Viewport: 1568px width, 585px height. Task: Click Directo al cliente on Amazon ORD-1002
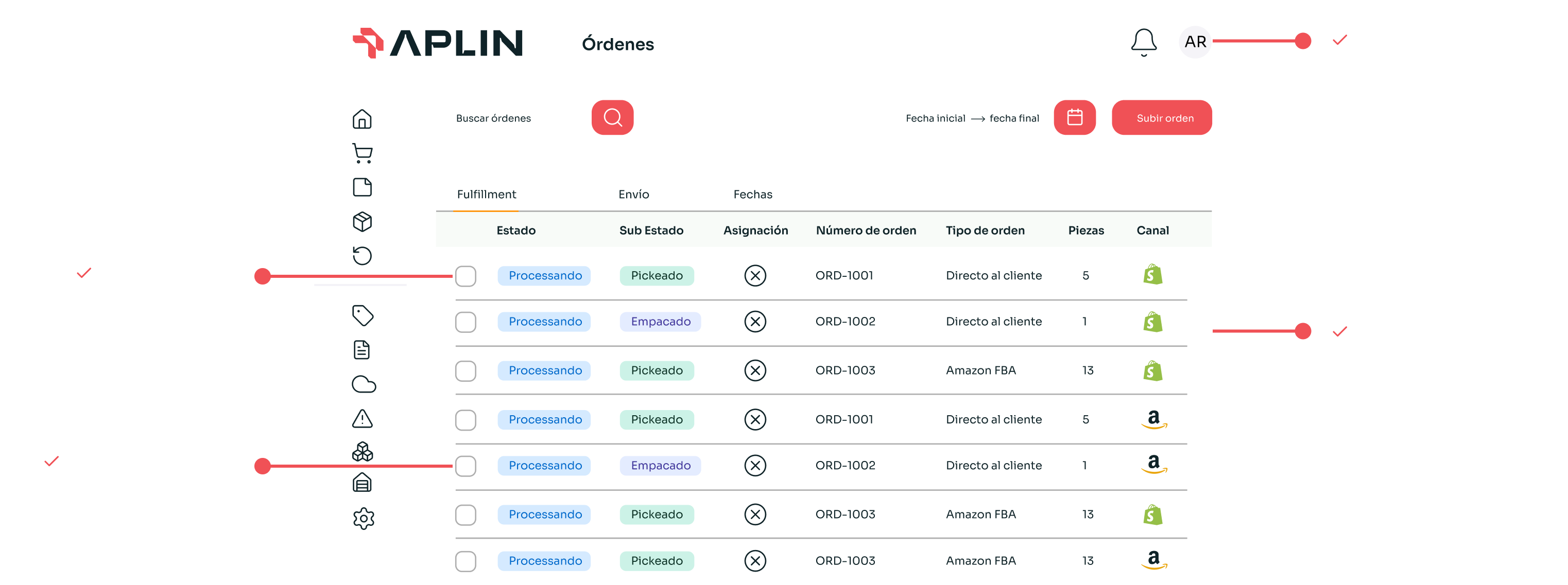[993, 465]
